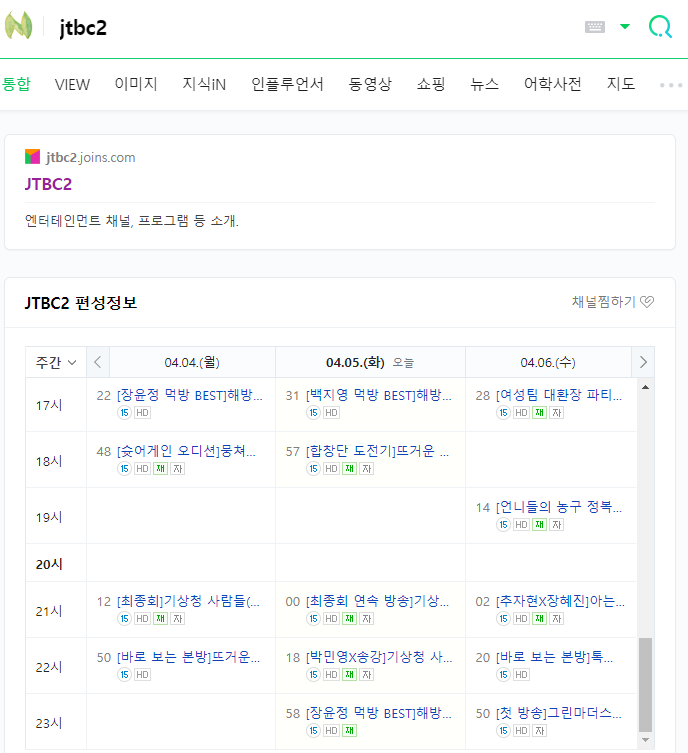Click green 재 icon under 여성팀 대환장 program

(539, 413)
